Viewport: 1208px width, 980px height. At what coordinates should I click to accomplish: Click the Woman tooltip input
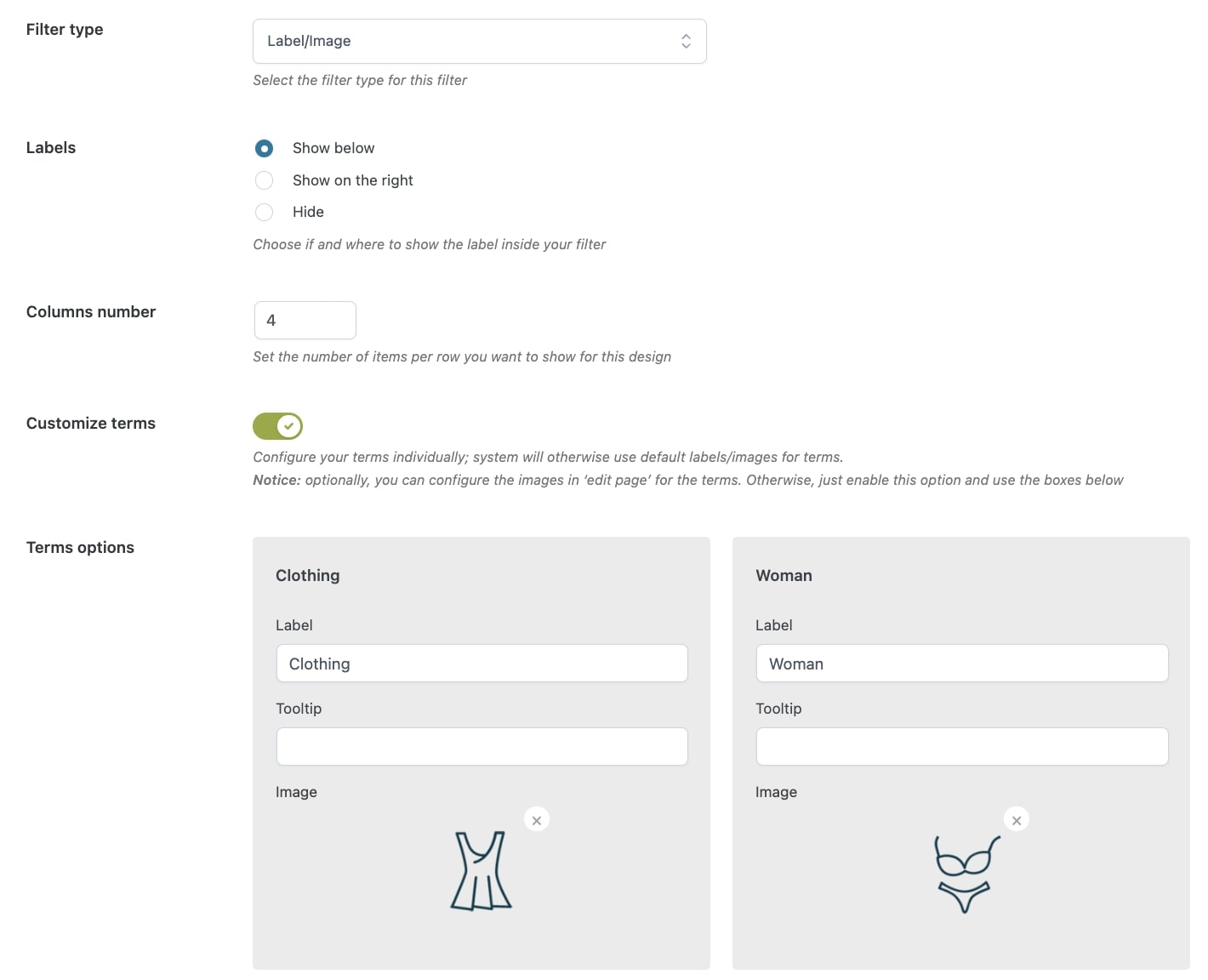(962, 746)
